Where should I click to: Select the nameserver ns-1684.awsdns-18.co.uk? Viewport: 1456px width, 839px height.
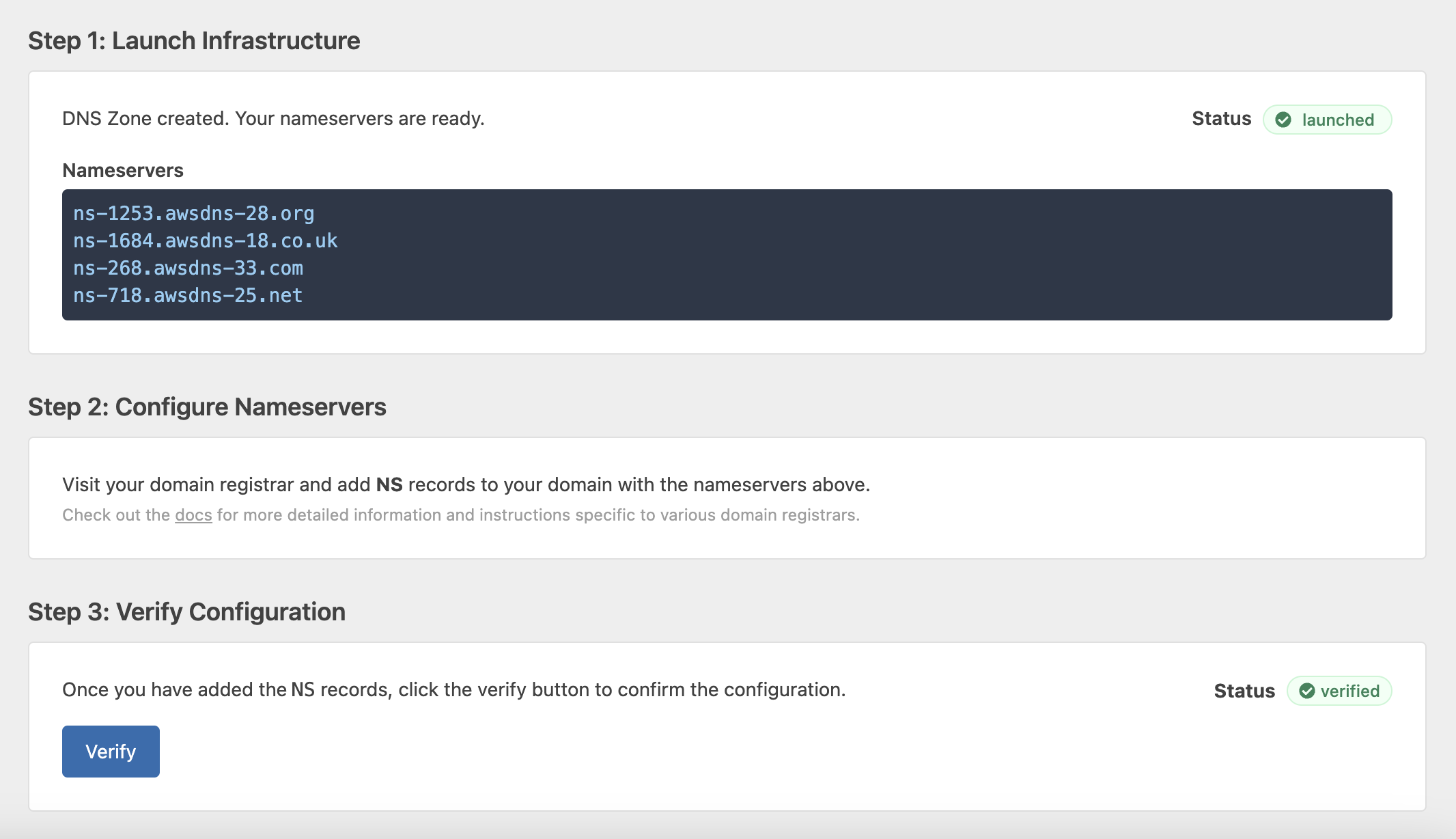pos(205,240)
